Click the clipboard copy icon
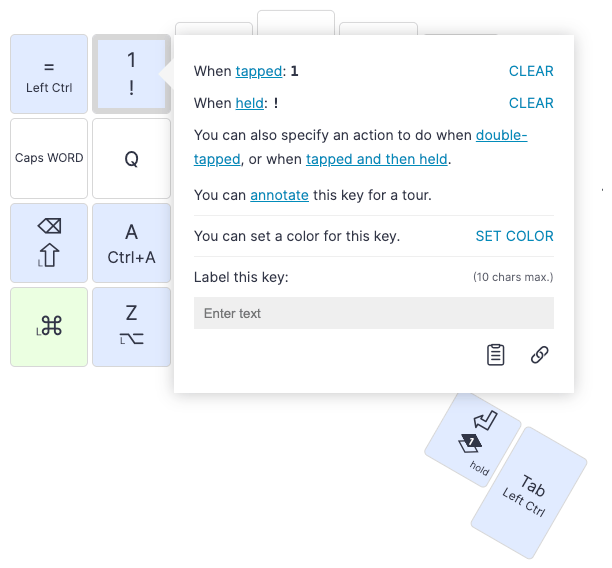The width and height of the screenshot is (612, 568). point(495,354)
